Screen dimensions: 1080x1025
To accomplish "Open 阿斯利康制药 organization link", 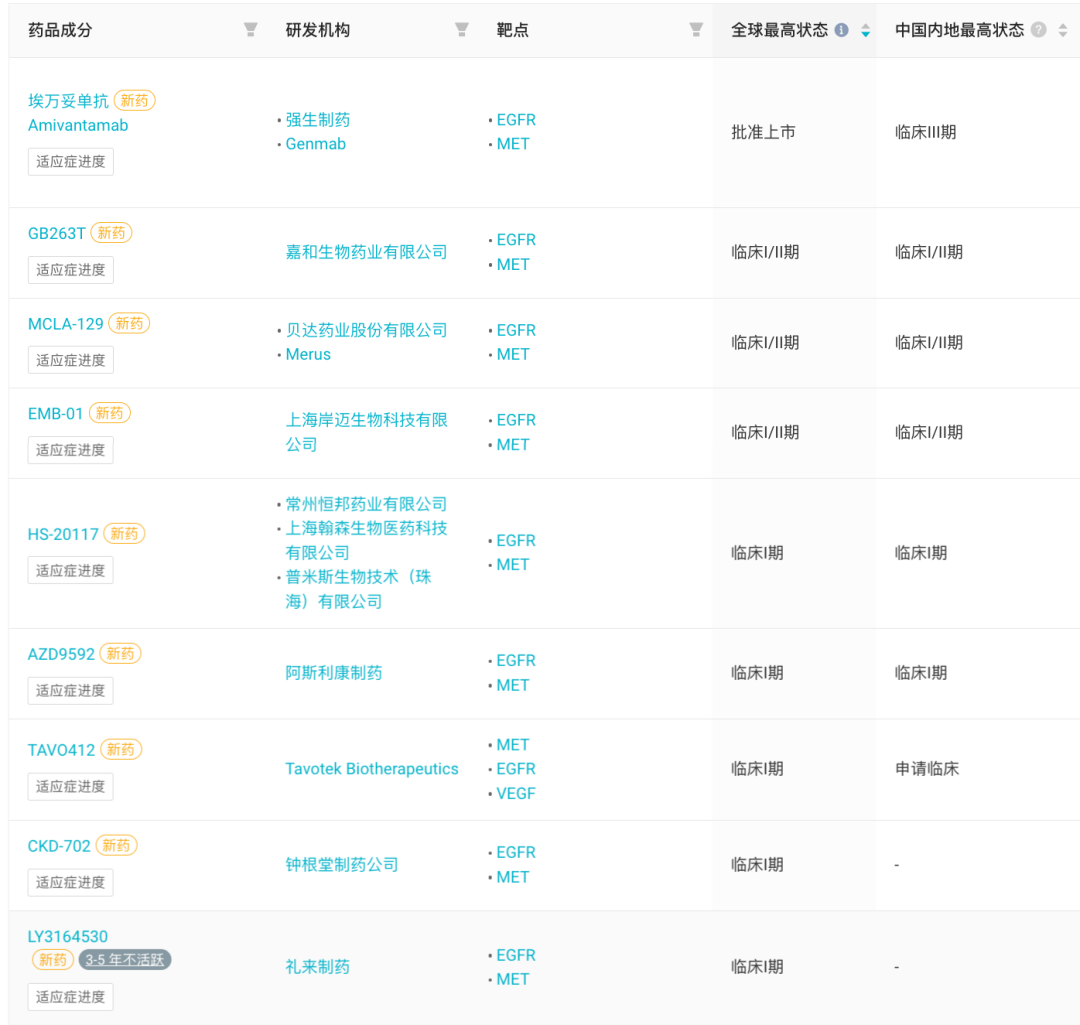I will (x=333, y=672).
